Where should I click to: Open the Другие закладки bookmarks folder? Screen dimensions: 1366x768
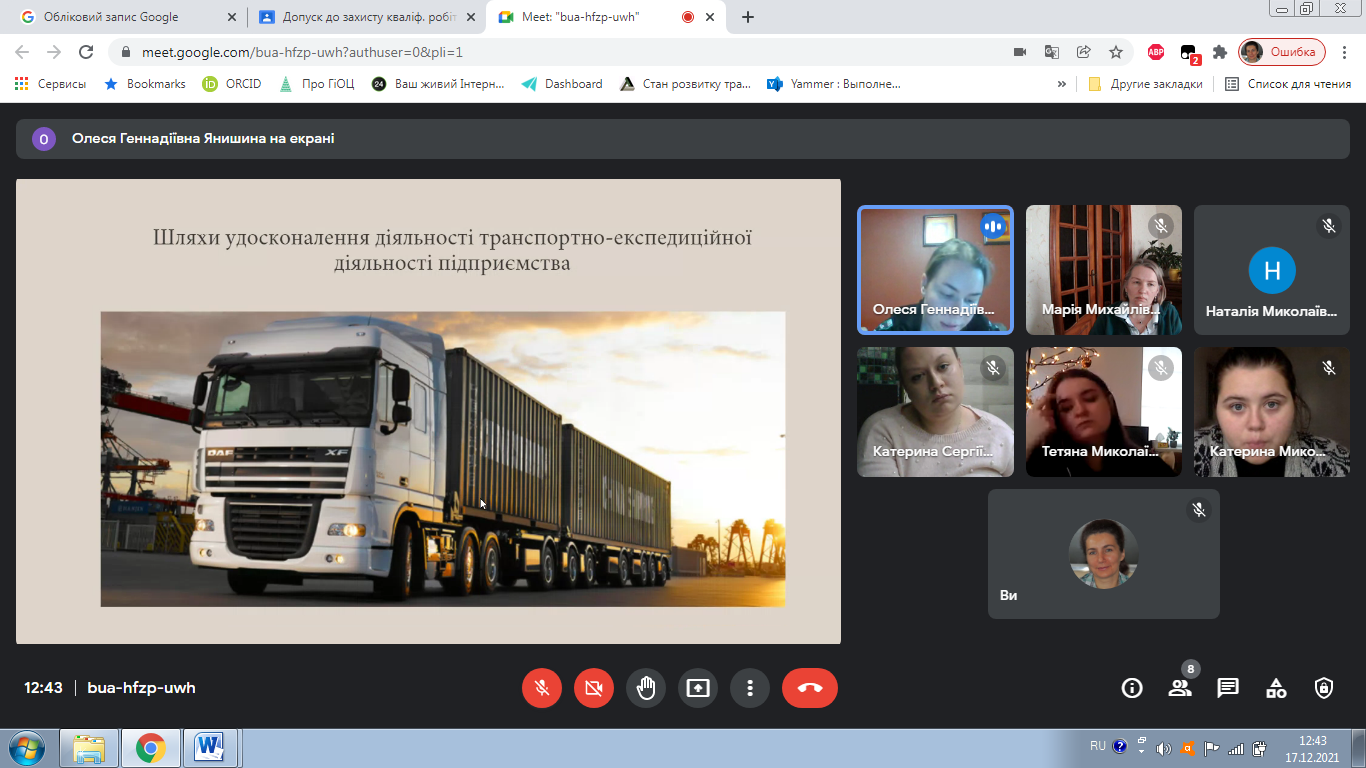[x=1145, y=84]
